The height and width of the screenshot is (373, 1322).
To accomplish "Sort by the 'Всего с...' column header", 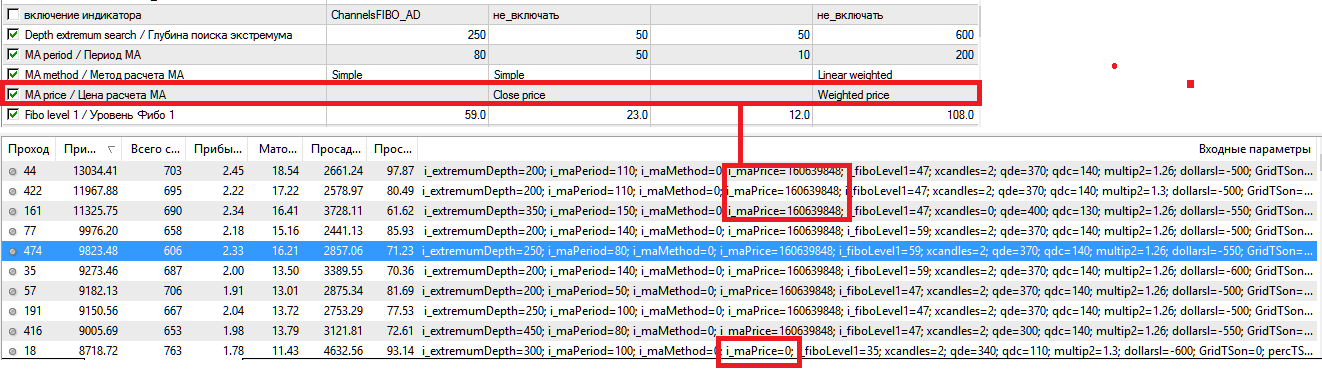I will pos(155,148).
